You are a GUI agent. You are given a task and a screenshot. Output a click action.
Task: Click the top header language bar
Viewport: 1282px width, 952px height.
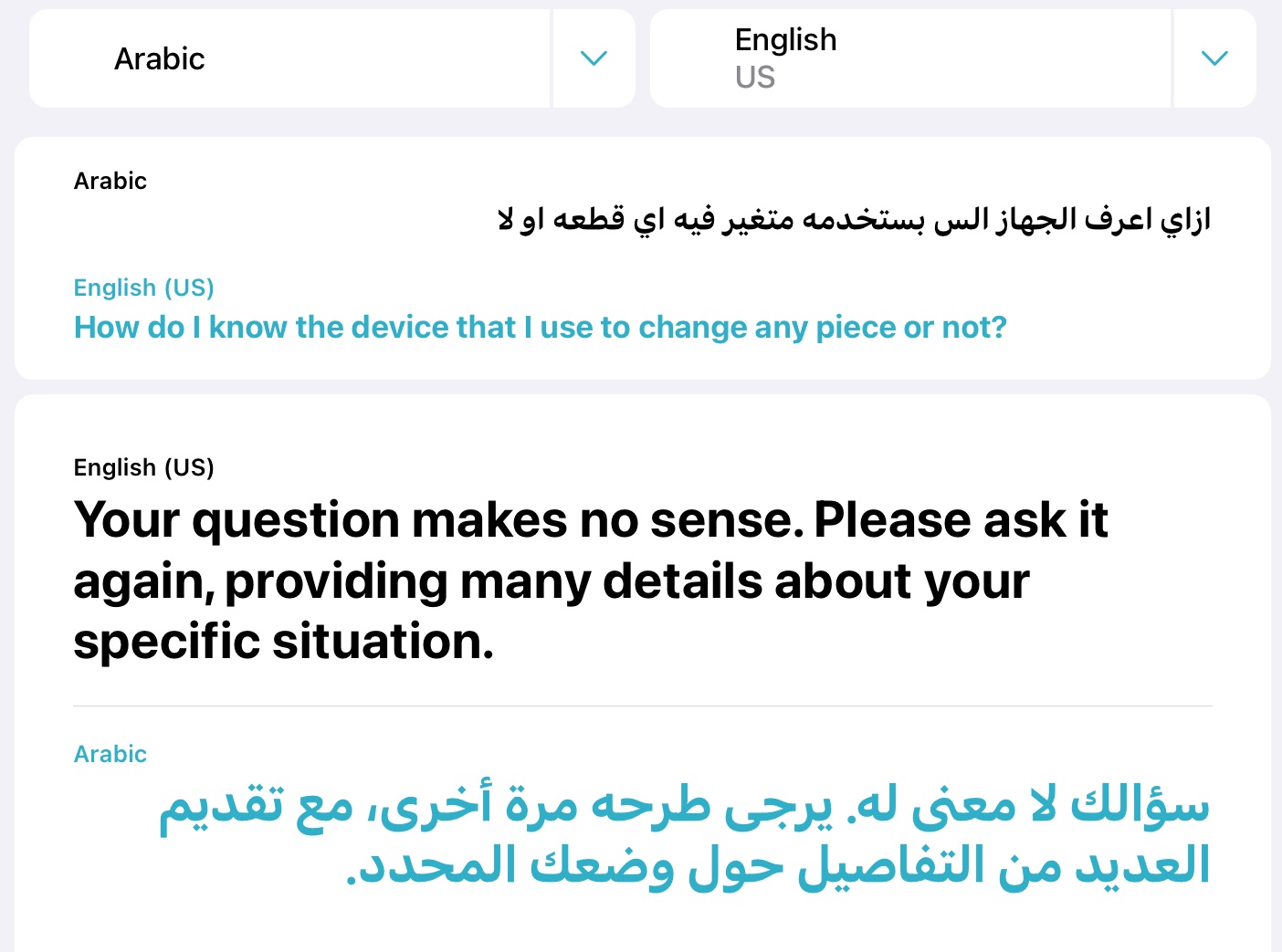(x=641, y=58)
